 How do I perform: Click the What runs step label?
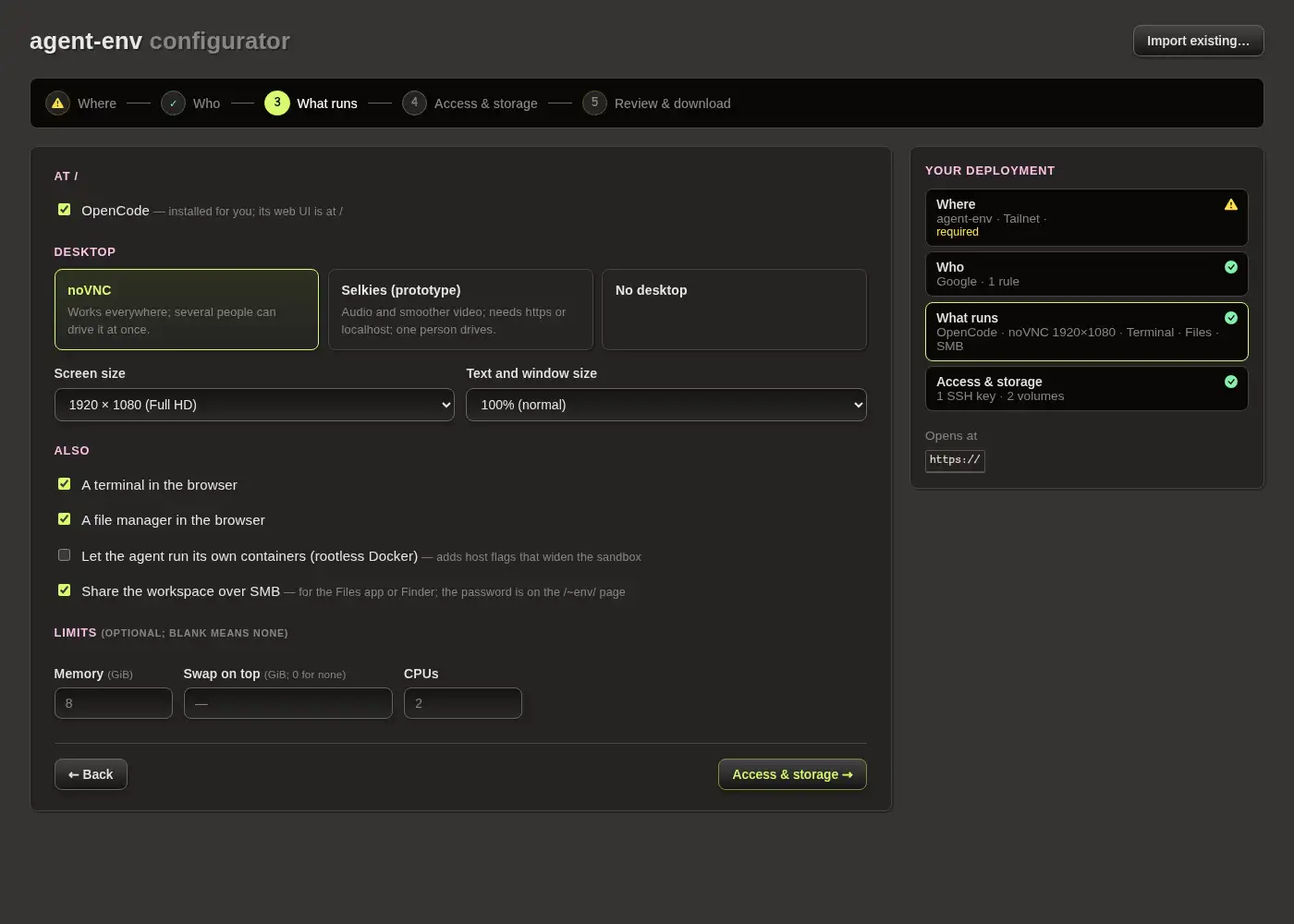(327, 103)
